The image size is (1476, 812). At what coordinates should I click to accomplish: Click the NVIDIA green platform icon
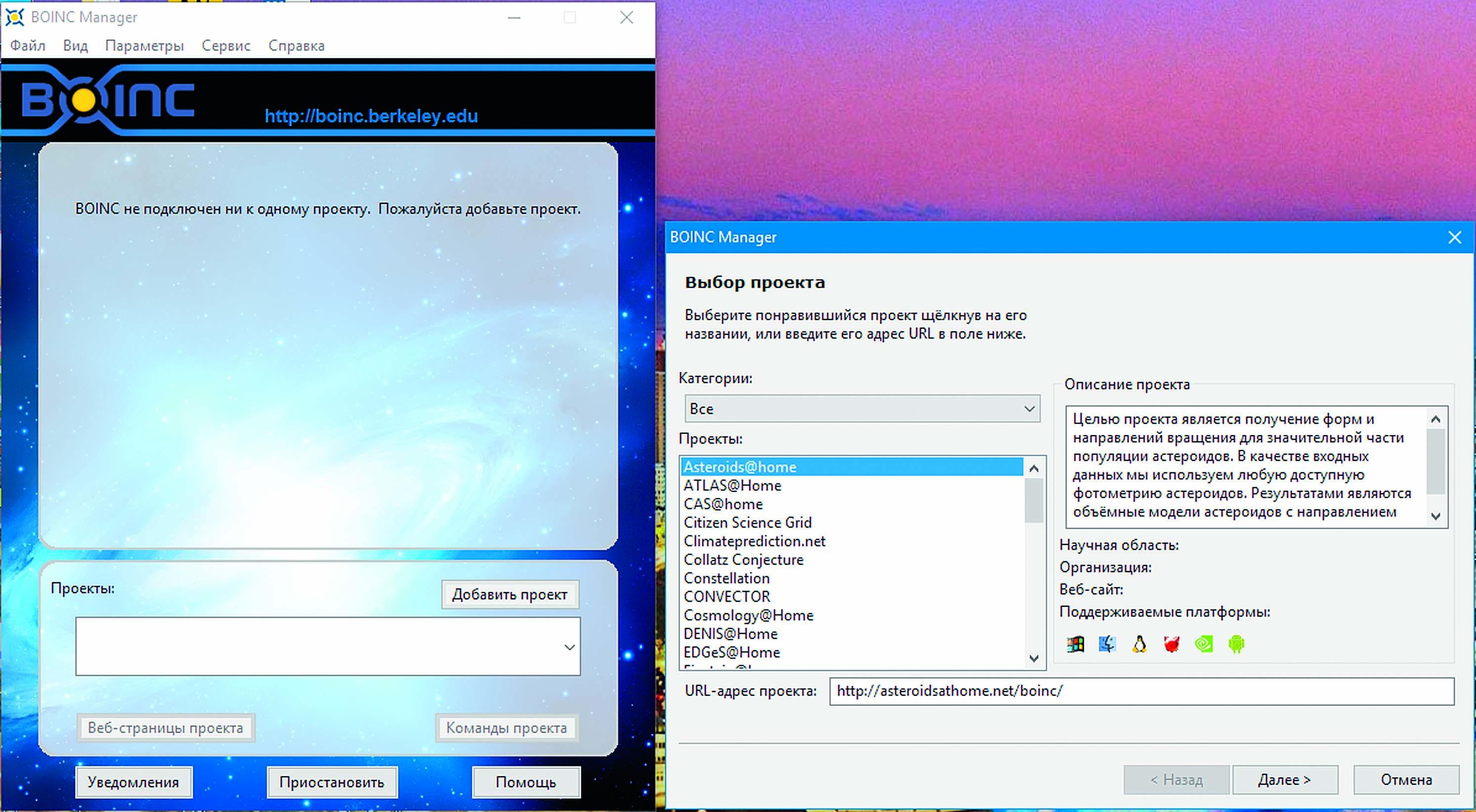tap(1204, 644)
